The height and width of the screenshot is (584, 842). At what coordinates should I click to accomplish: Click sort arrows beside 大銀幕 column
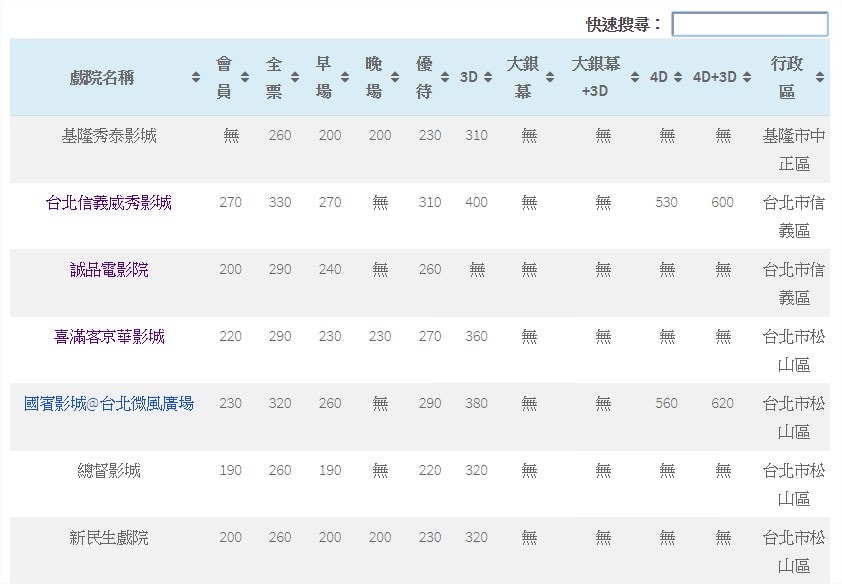point(549,78)
